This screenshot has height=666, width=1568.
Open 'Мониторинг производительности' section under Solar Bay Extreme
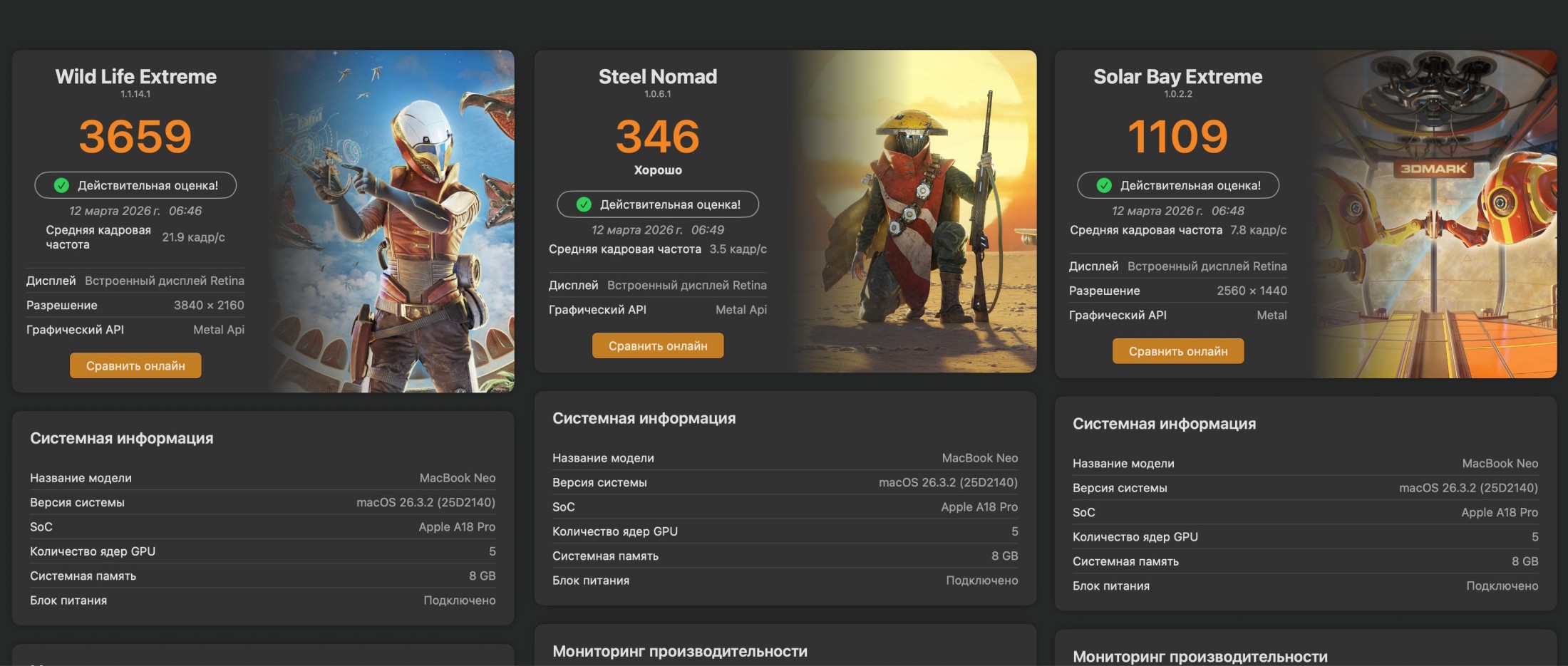tap(1200, 656)
